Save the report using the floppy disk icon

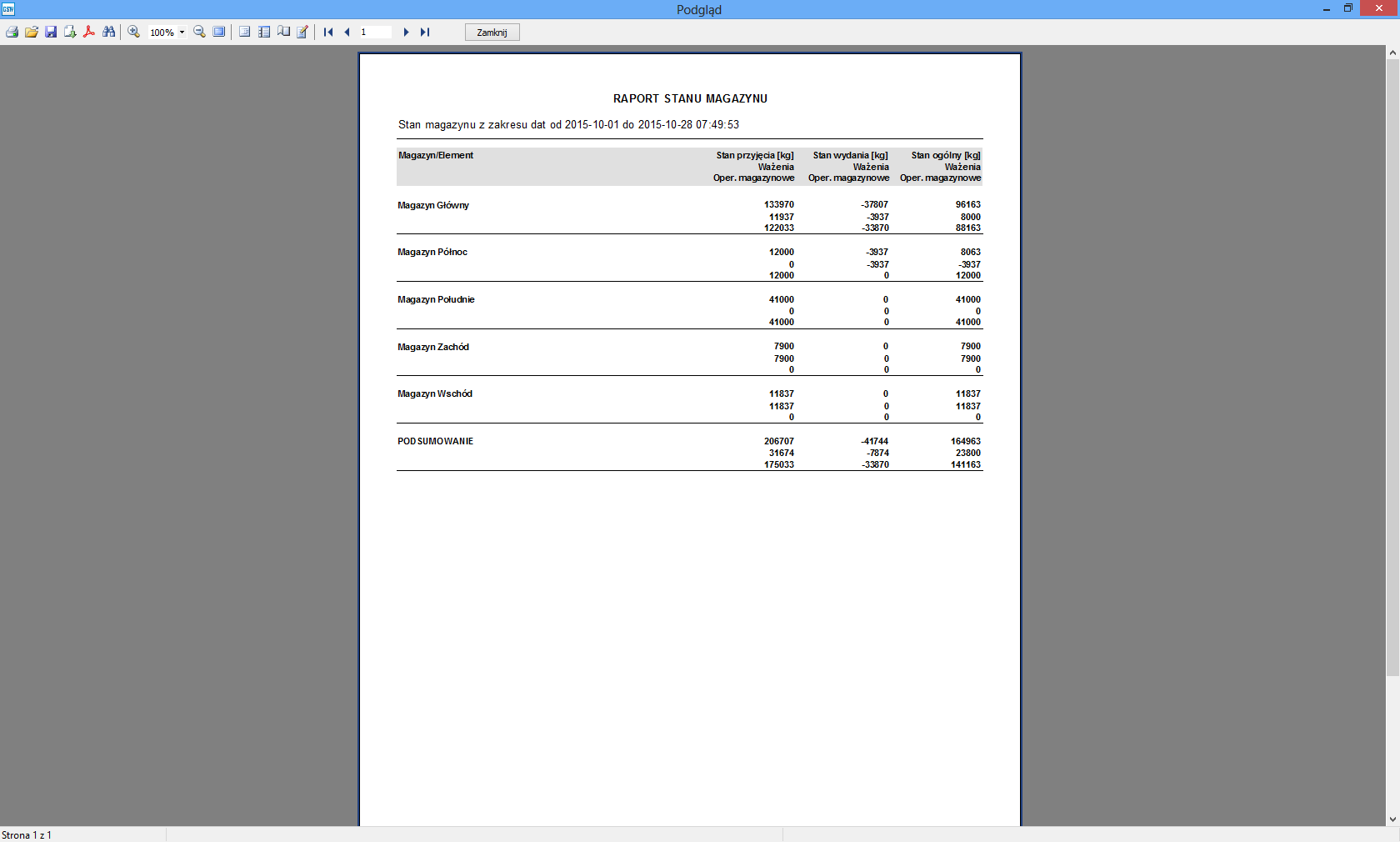51,33
